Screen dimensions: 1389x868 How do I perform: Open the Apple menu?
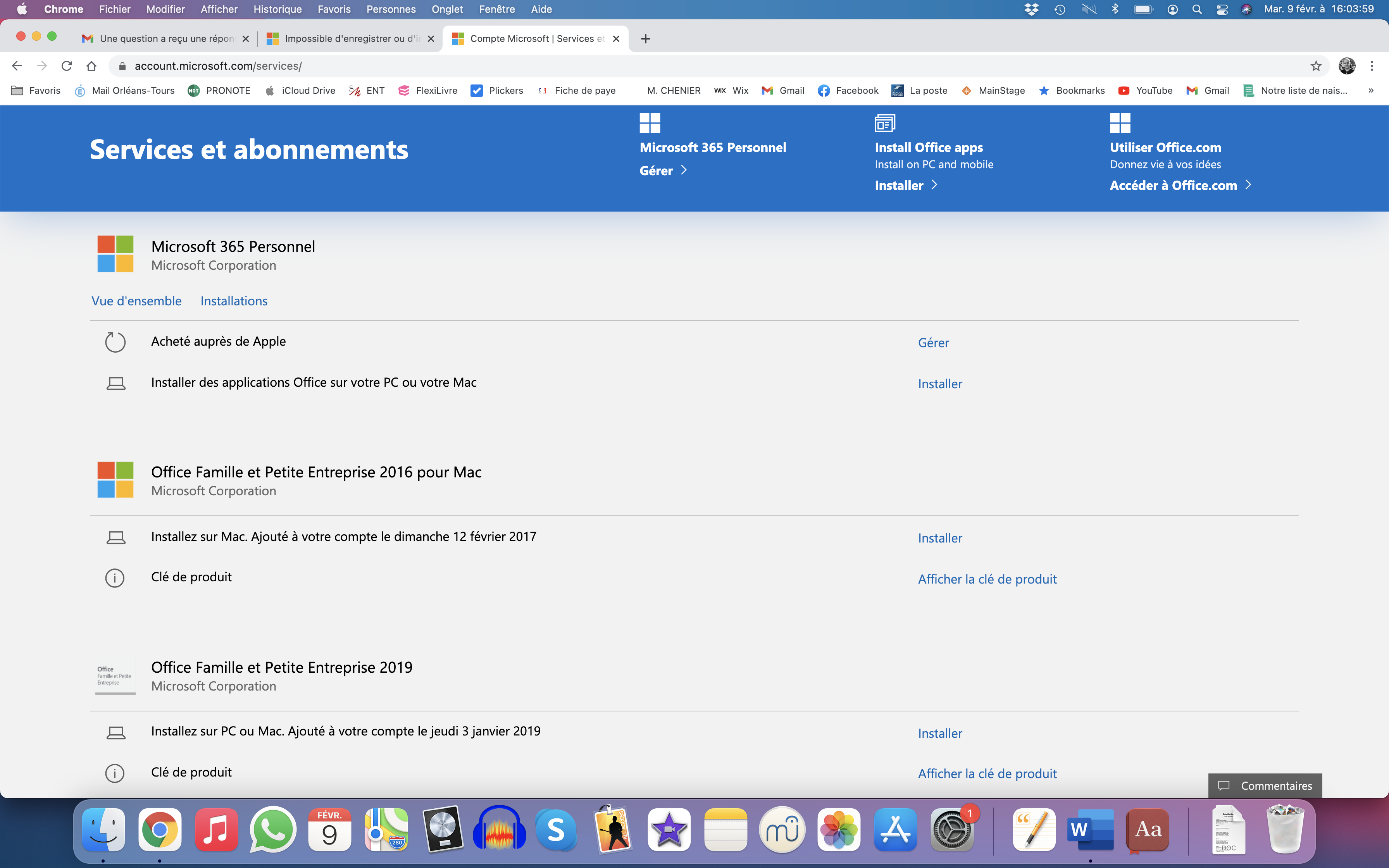click(22, 9)
